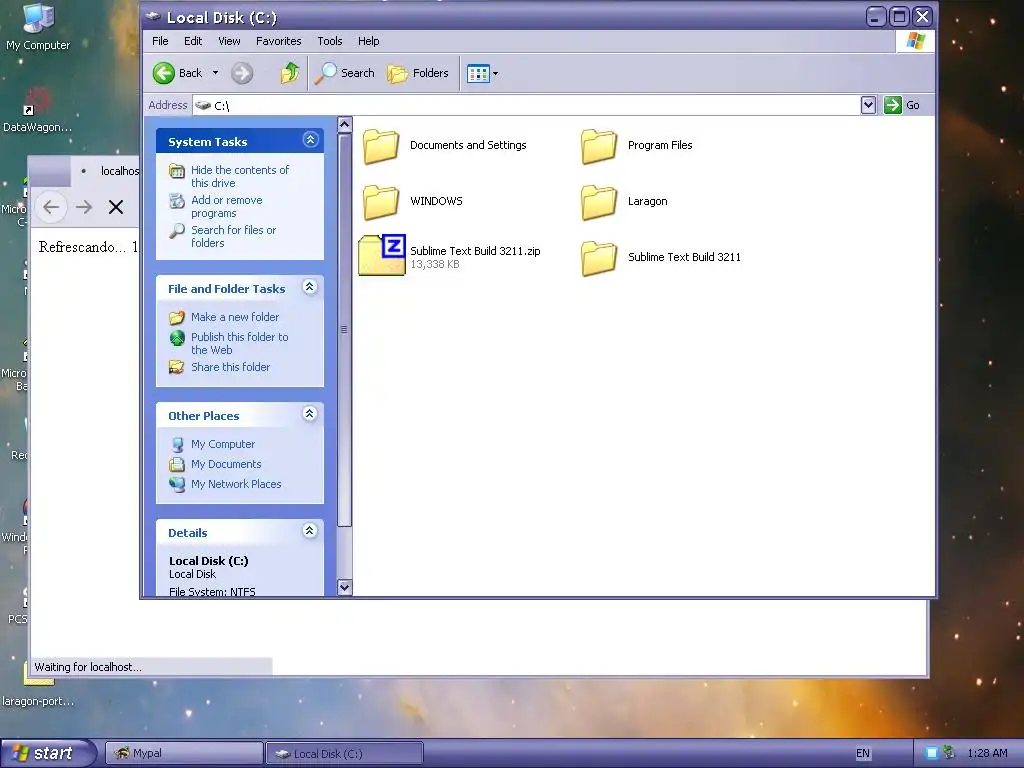Screen dimensions: 1024x768
Task: Open the Start menu
Action: click(x=47, y=753)
